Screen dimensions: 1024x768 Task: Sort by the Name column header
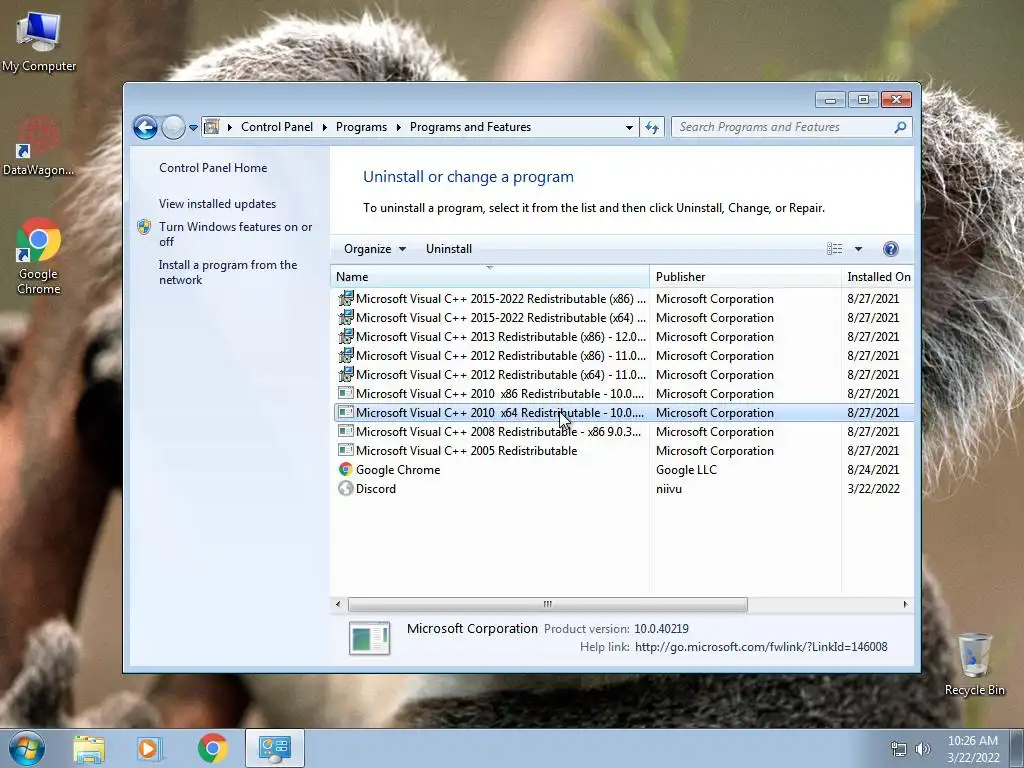[490, 277]
